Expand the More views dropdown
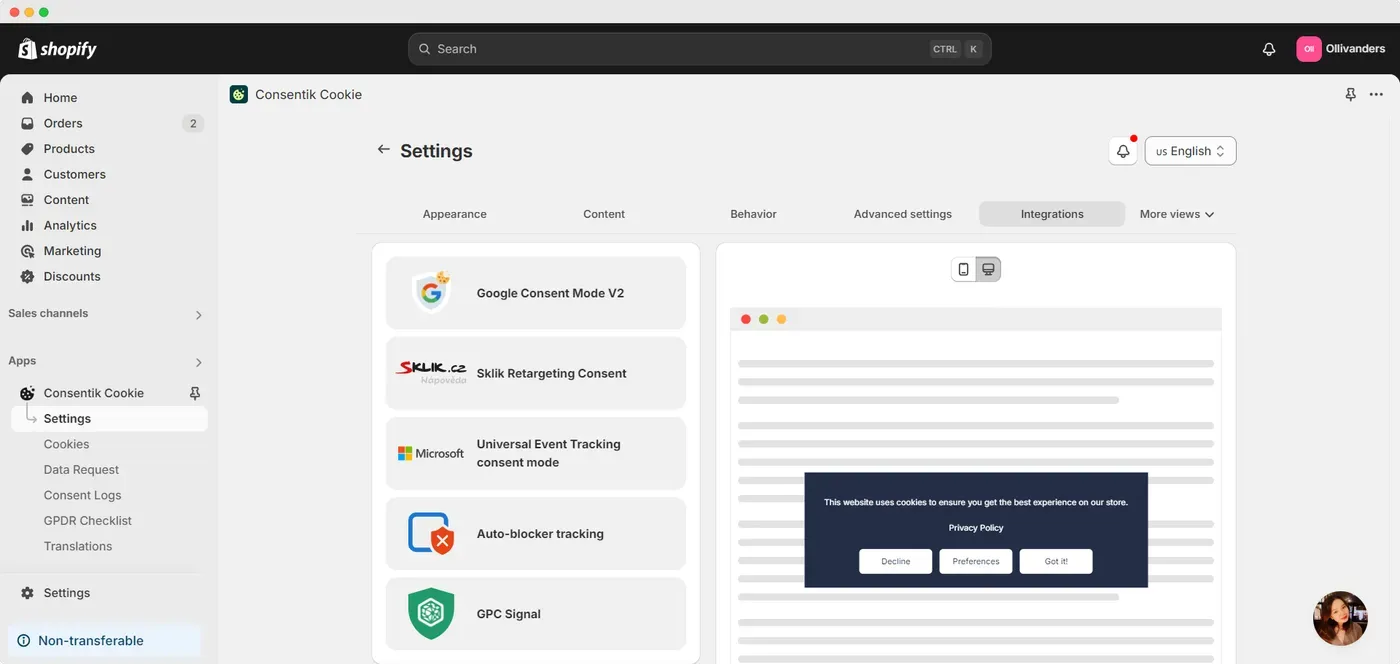 pos(1177,214)
